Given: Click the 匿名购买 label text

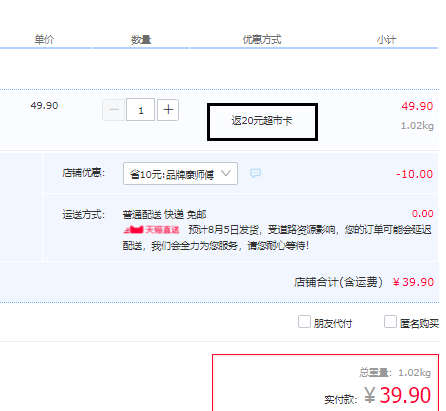Looking at the screenshot, I should [x=419, y=323].
